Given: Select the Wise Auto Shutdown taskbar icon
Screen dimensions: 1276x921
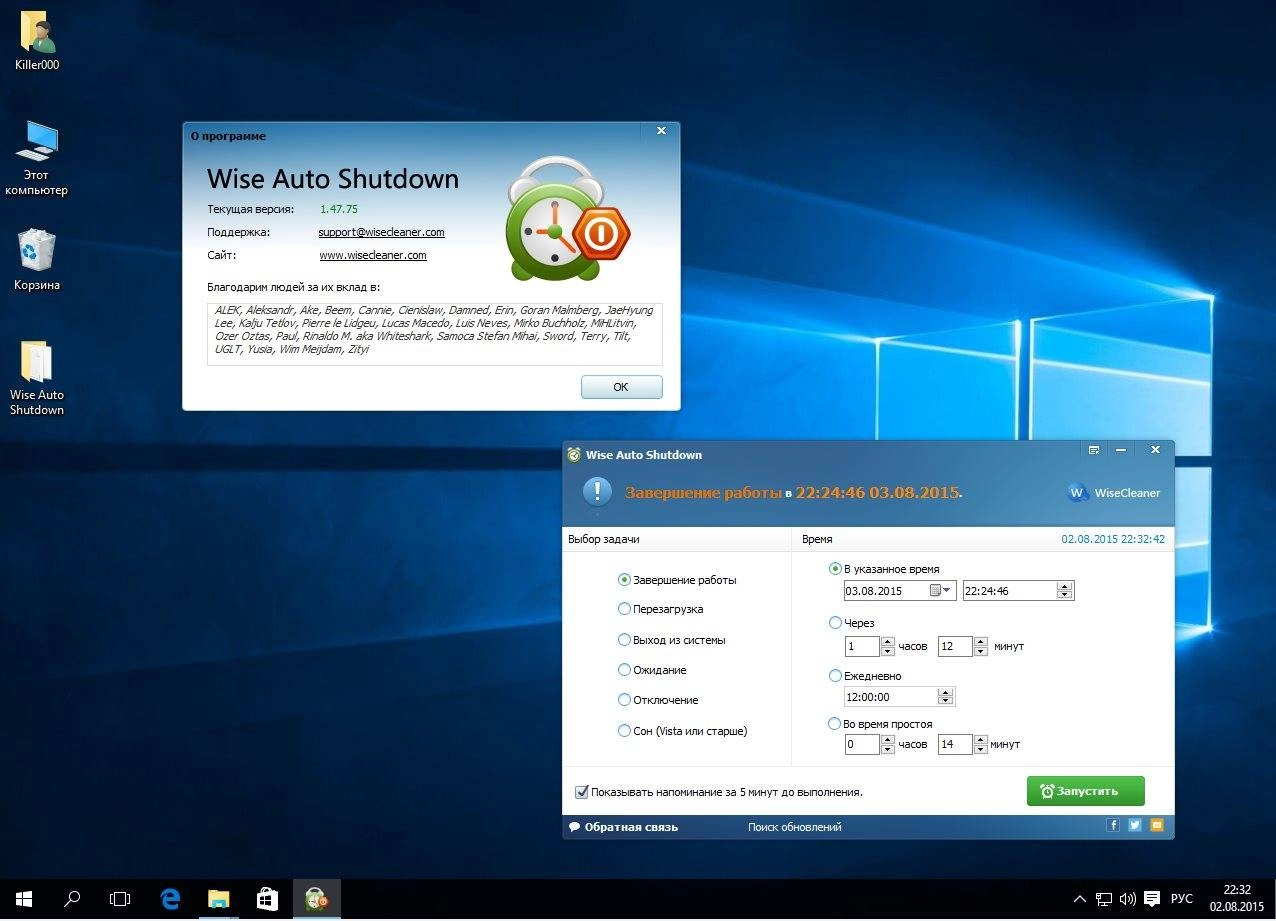Looking at the screenshot, I should coord(316,899).
